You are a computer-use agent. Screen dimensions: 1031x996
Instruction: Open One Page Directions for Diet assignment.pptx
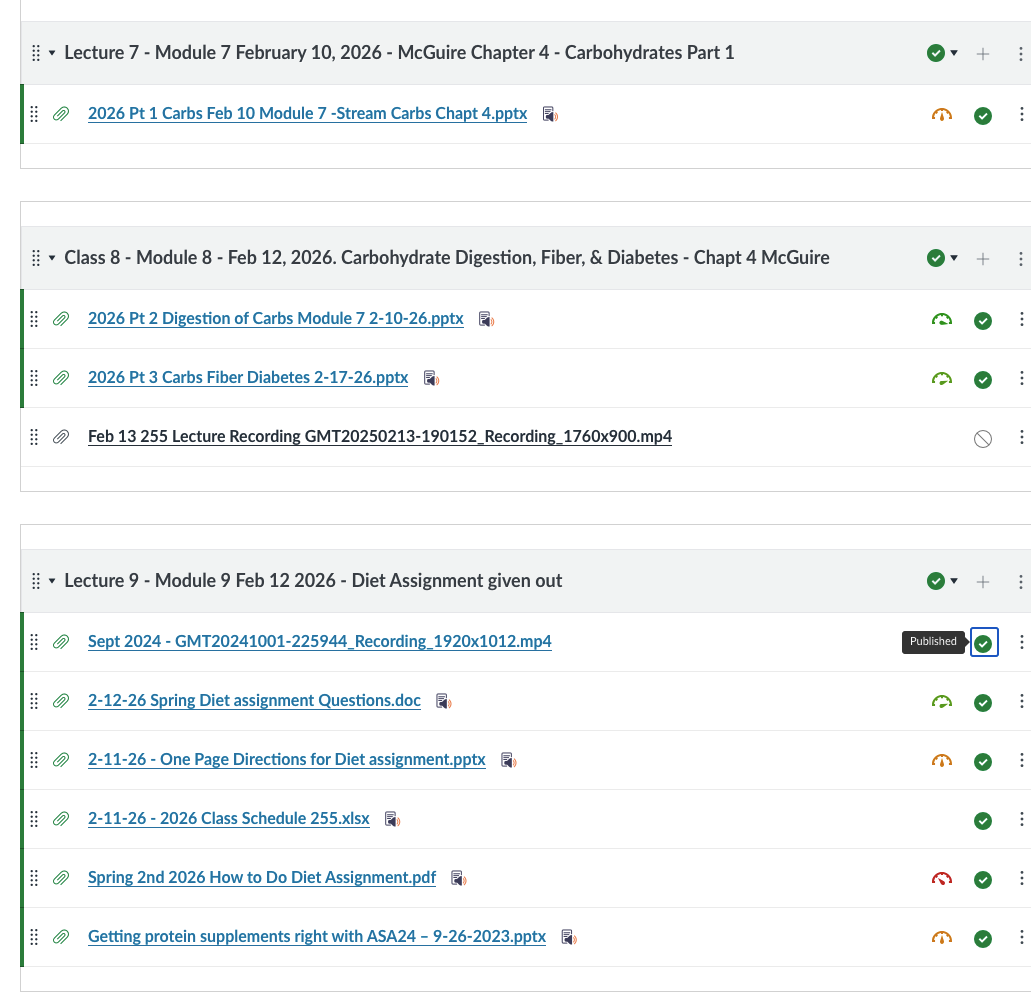(x=286, y=760)
